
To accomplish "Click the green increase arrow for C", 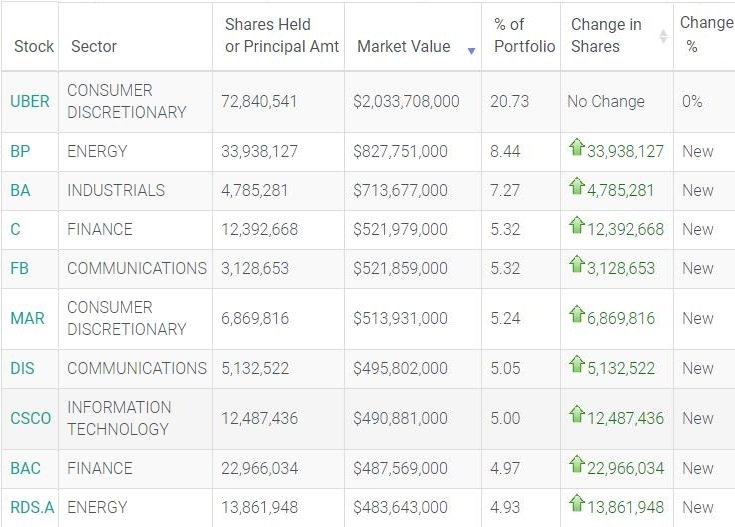I will click(576, 226).
